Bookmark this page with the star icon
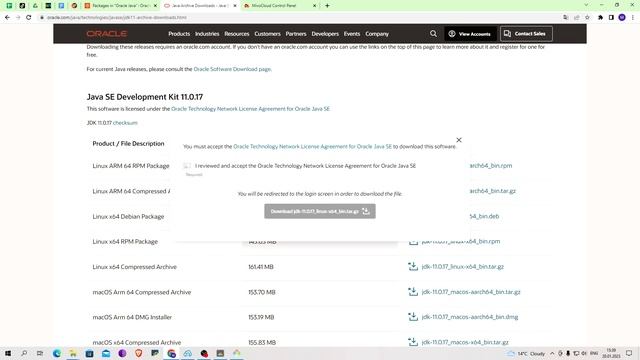Image resolution: width=640 pixels, height=360 pixels. [x=587, y=18]
